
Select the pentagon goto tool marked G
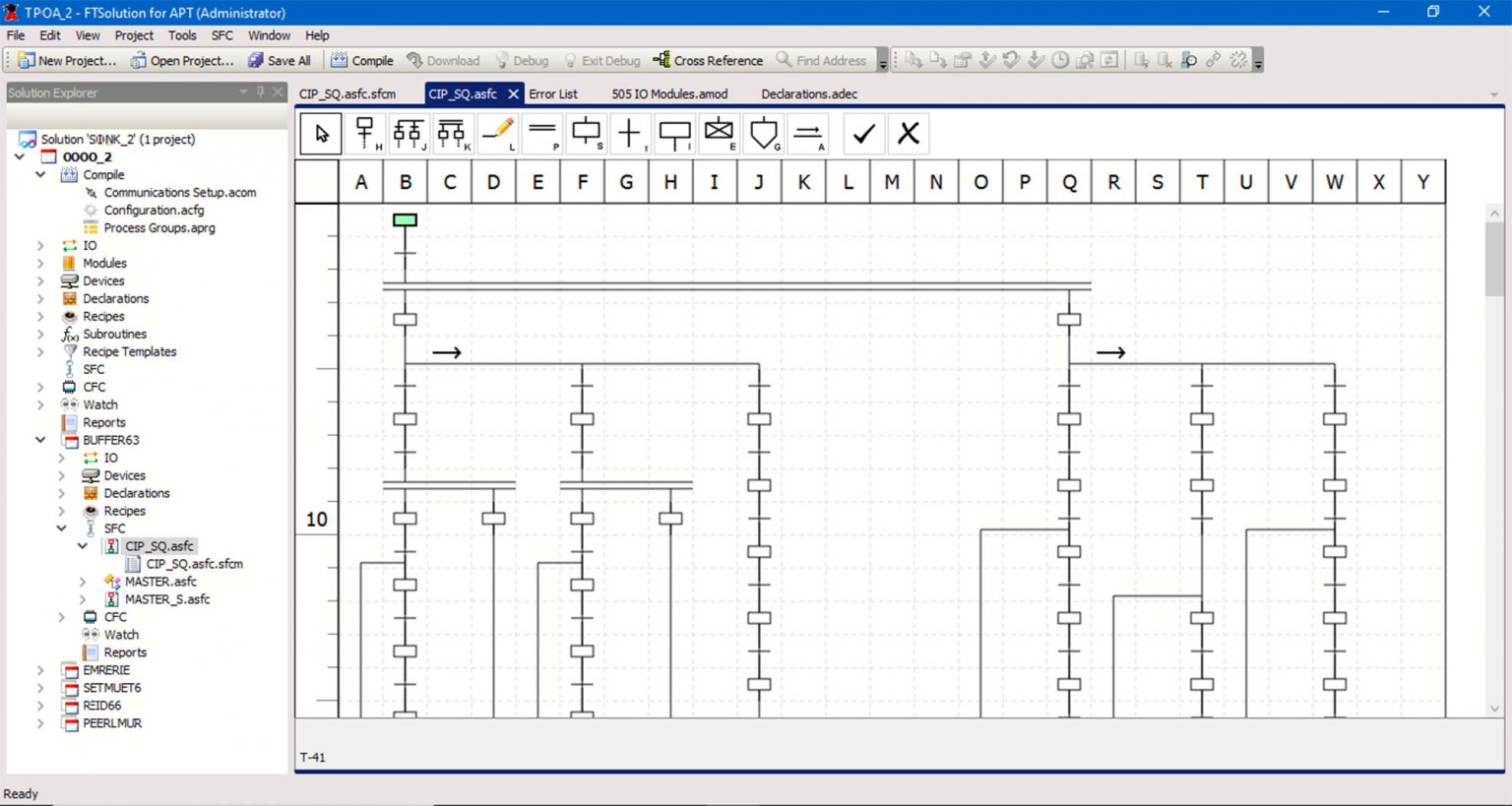tap(764, 133)
